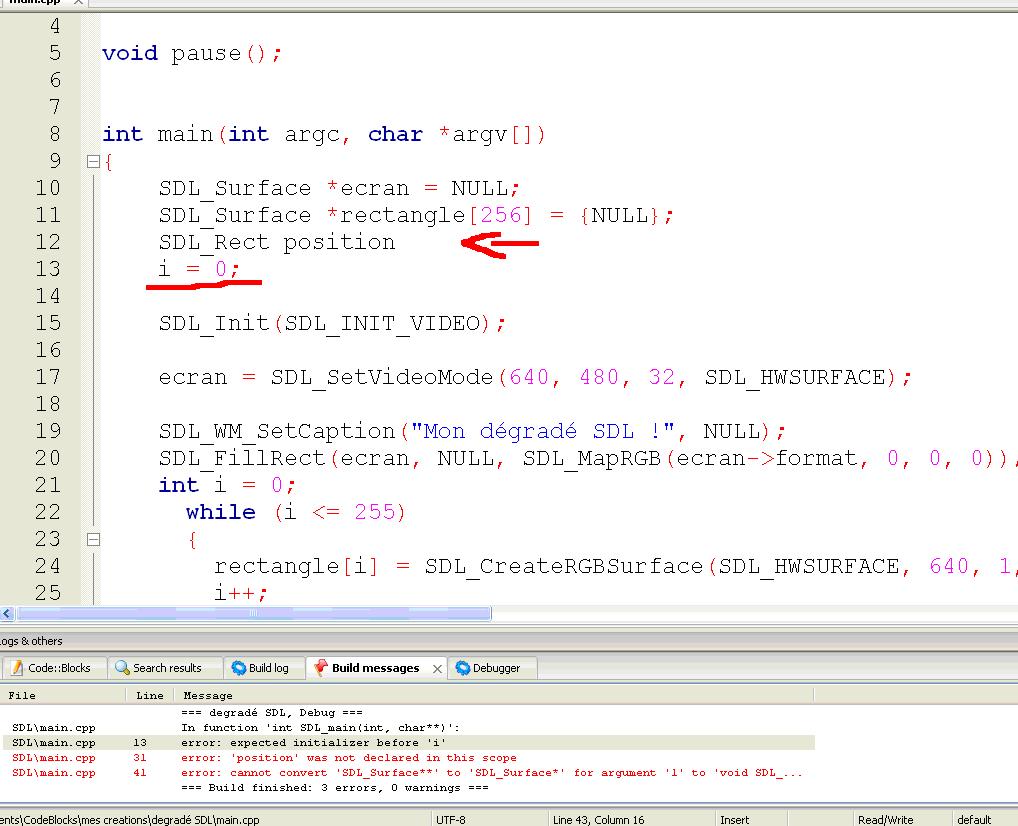The width and height of the screenshot is (1018, 826).
Task: Toggle the Read/Write status indicator
Action: [x=886, y=819]
